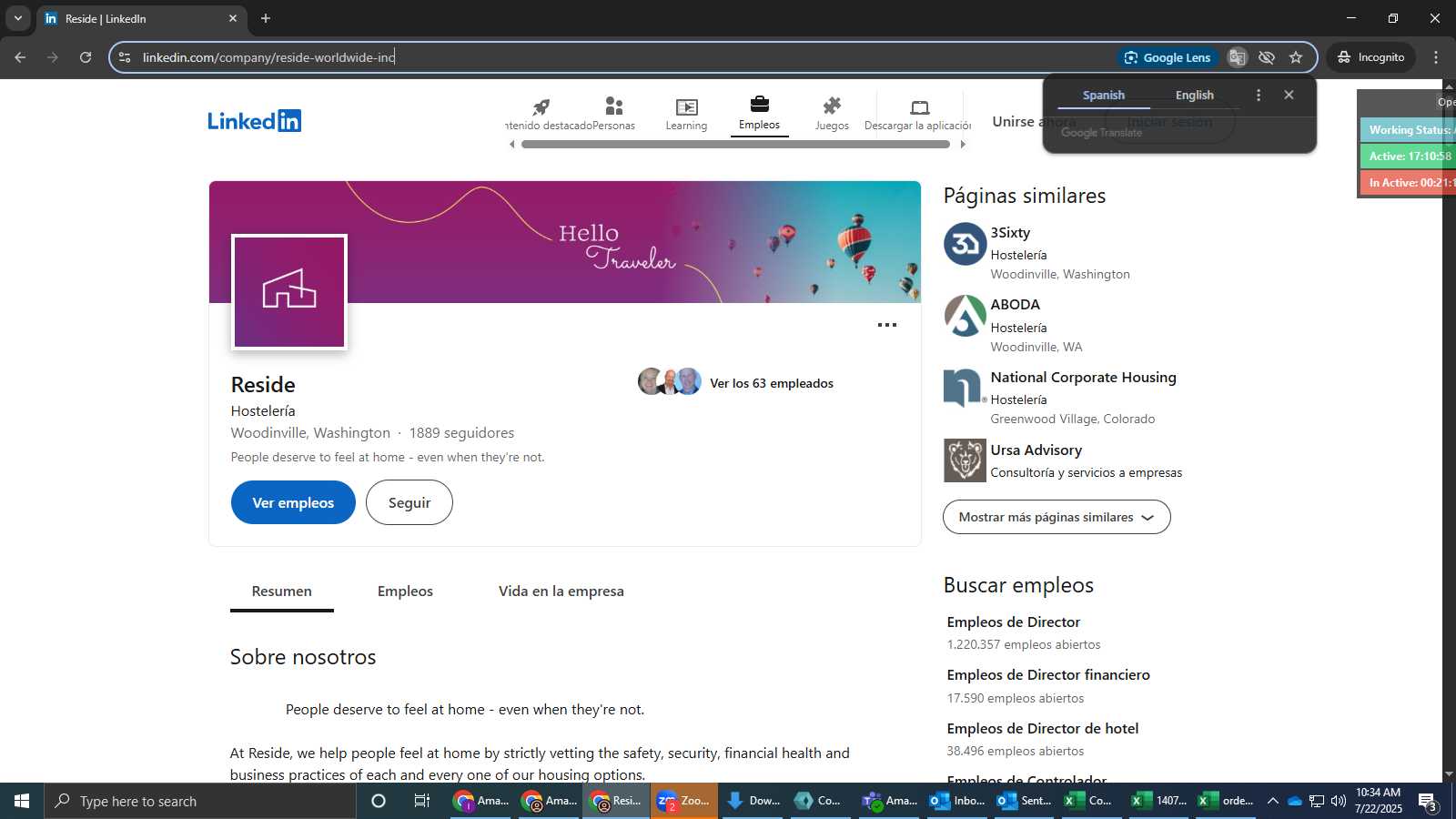Open the notifications center icon
This screenshot has width=1456, height=819.
pos(1427,801)
